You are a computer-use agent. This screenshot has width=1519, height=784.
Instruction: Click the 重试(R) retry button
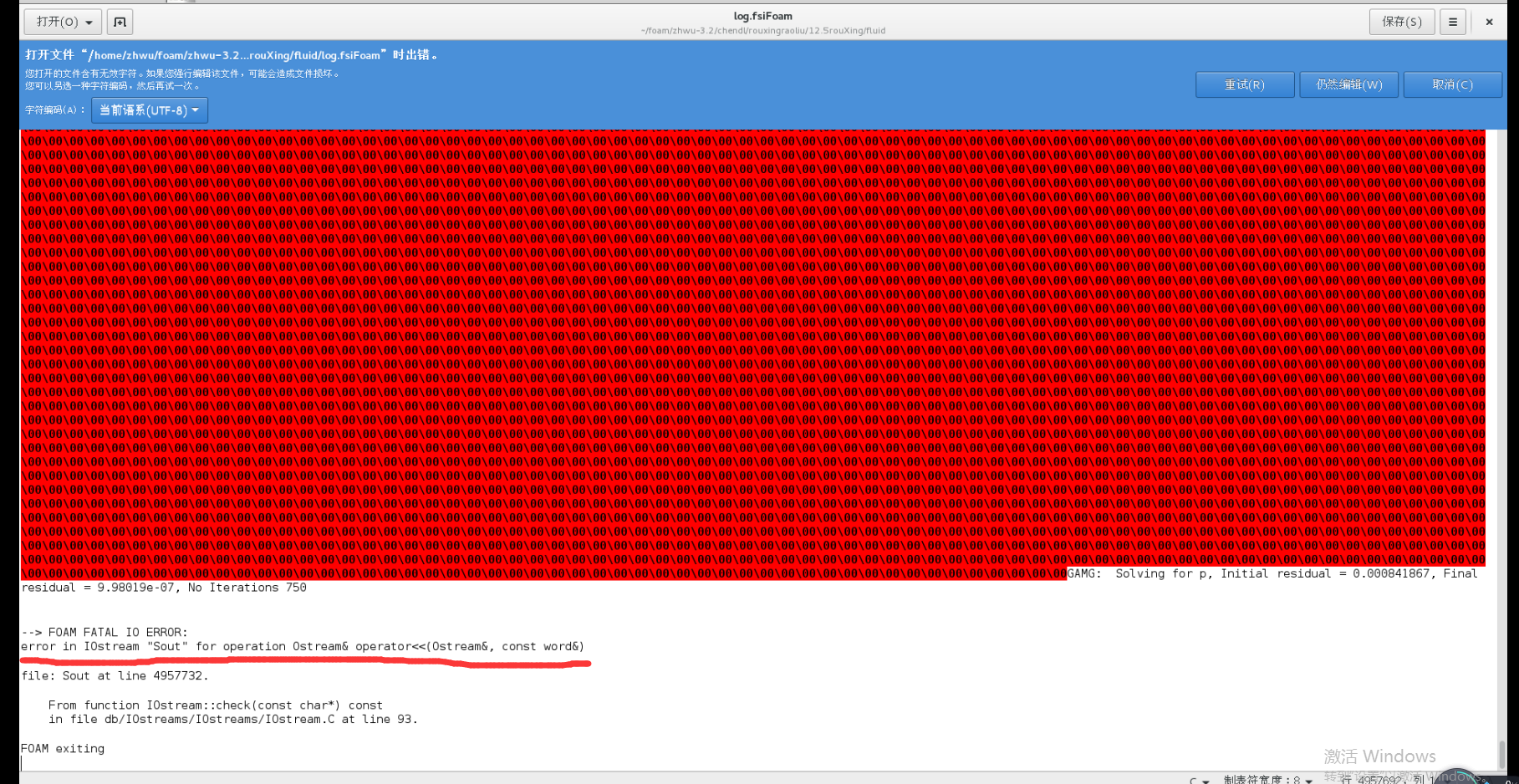(1245, 84)
